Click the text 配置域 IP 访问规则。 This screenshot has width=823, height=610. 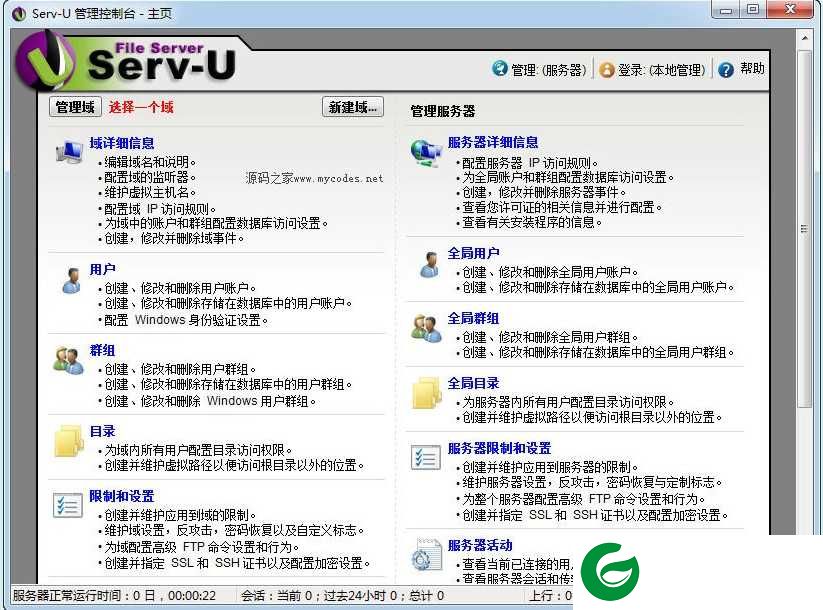pos(160,209)
